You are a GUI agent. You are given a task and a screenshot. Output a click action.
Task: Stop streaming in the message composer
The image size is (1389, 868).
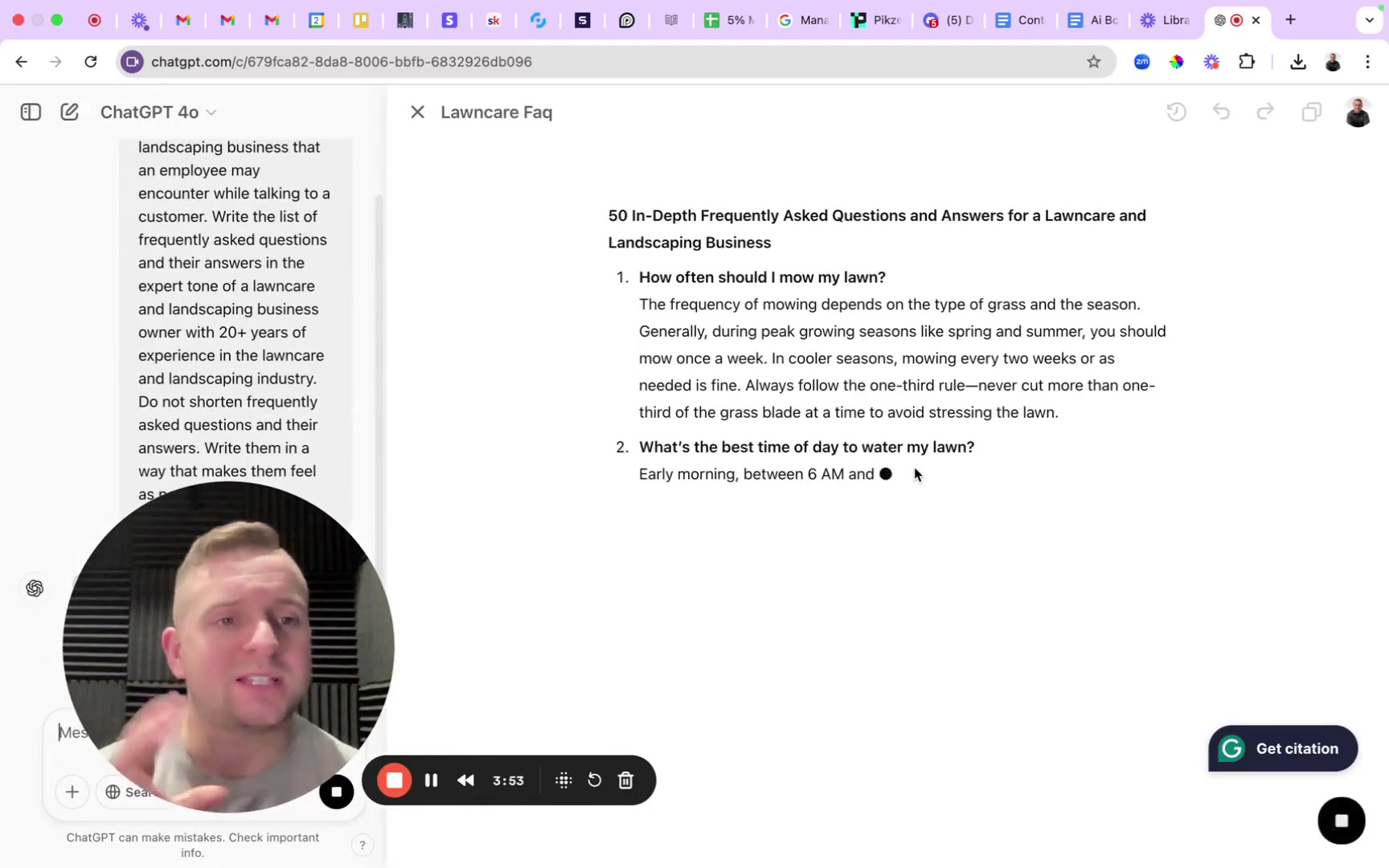point(337,792)
